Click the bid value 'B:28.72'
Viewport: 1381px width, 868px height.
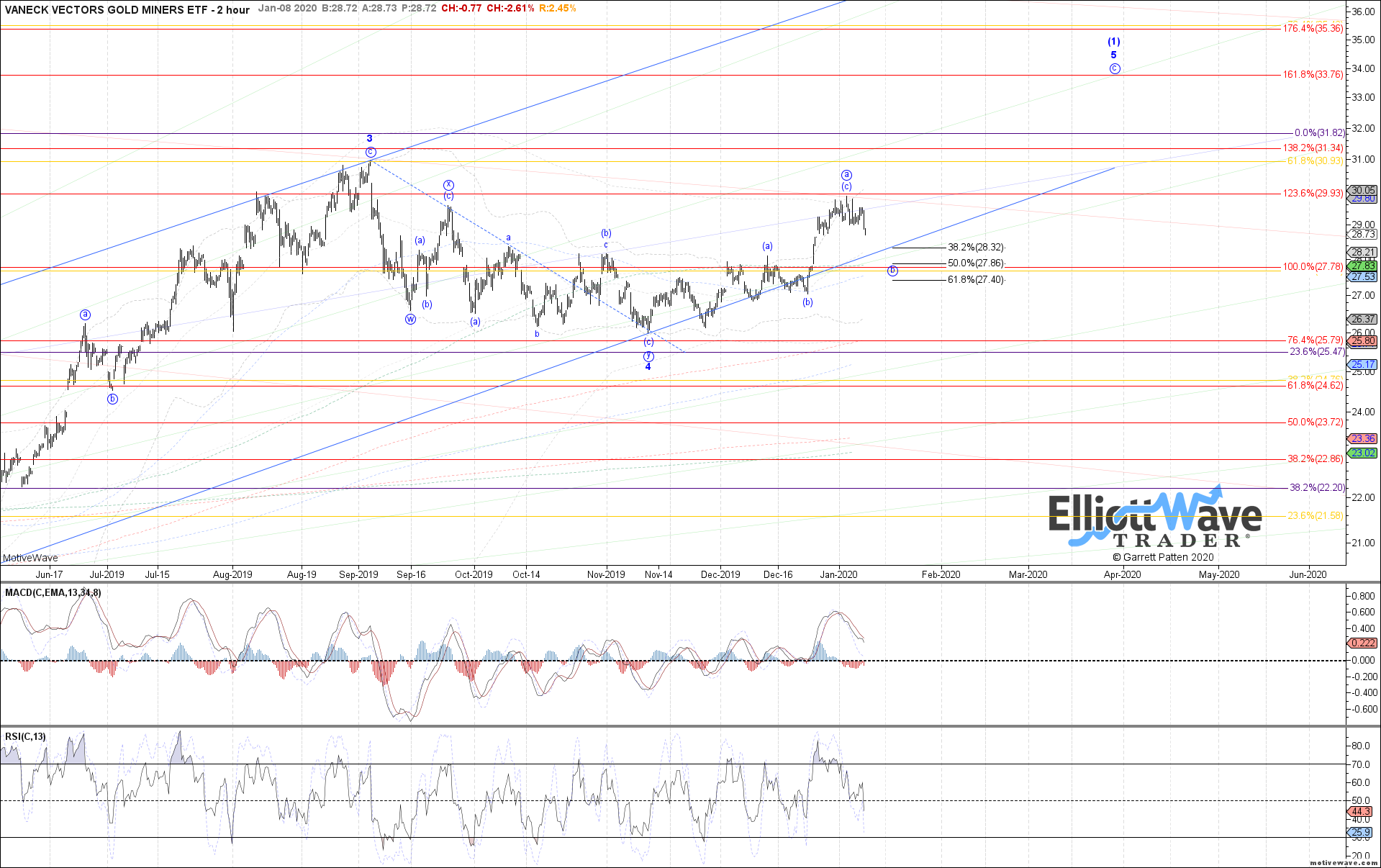click(x=339, y=9)
